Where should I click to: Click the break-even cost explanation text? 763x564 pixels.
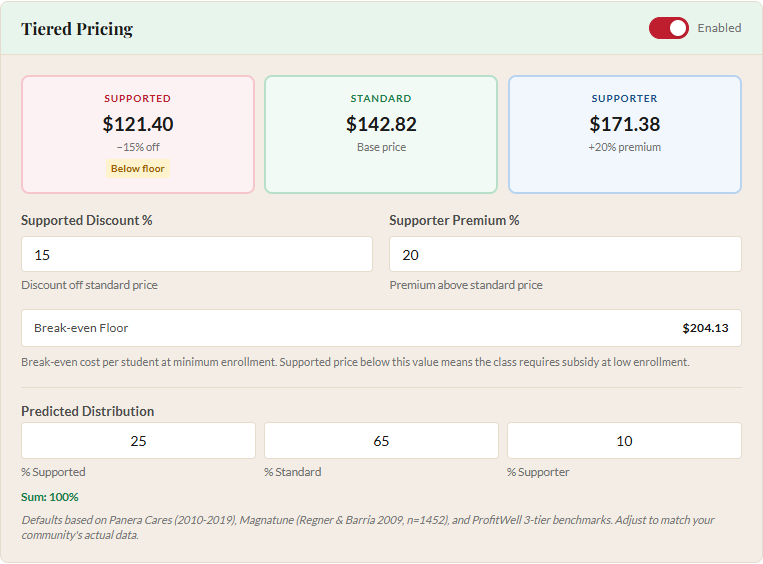[355, 362]
